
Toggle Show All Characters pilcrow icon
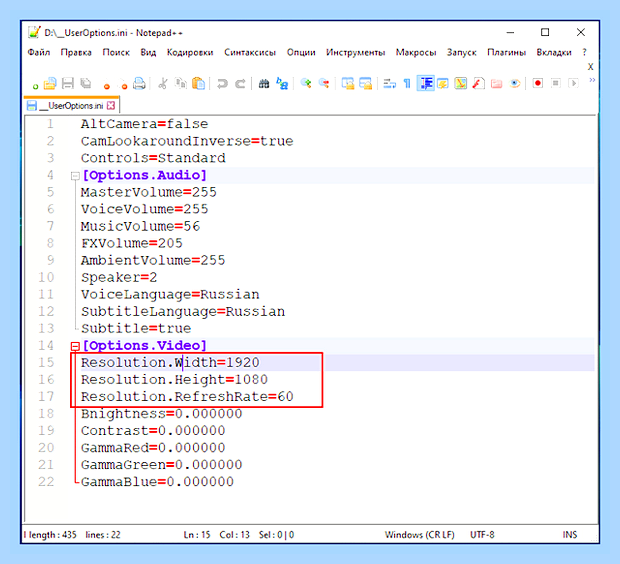coord(407,83)
